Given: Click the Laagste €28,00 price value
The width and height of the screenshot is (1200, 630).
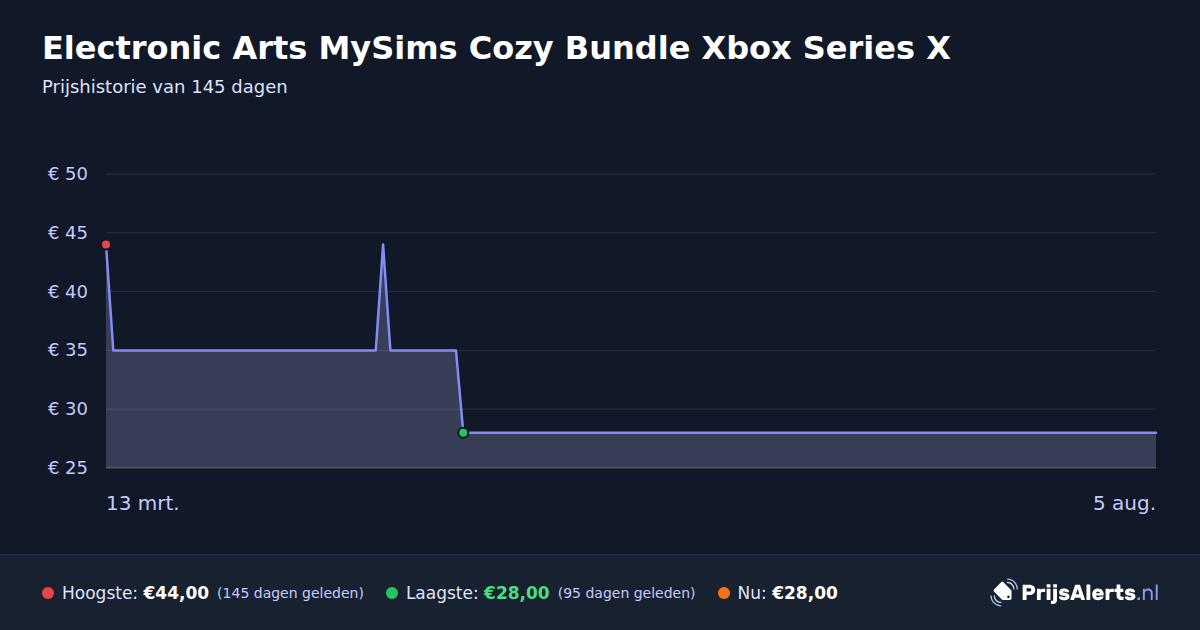Looking at the screenshot, I should click(x=517, y=593).
